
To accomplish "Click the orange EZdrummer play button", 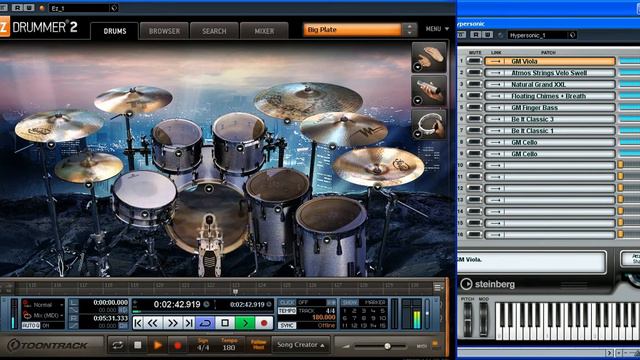I will (x=158, y=345).
